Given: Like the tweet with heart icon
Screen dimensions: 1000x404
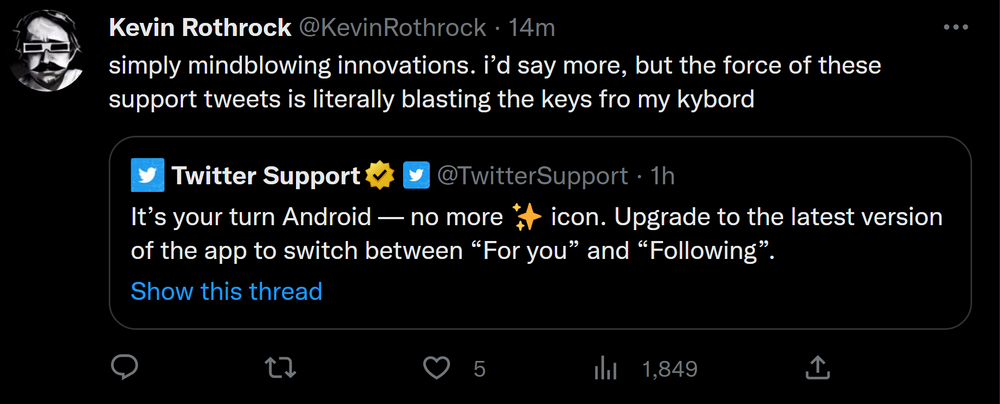Looking at the screenshot, I should pos(436,368).
